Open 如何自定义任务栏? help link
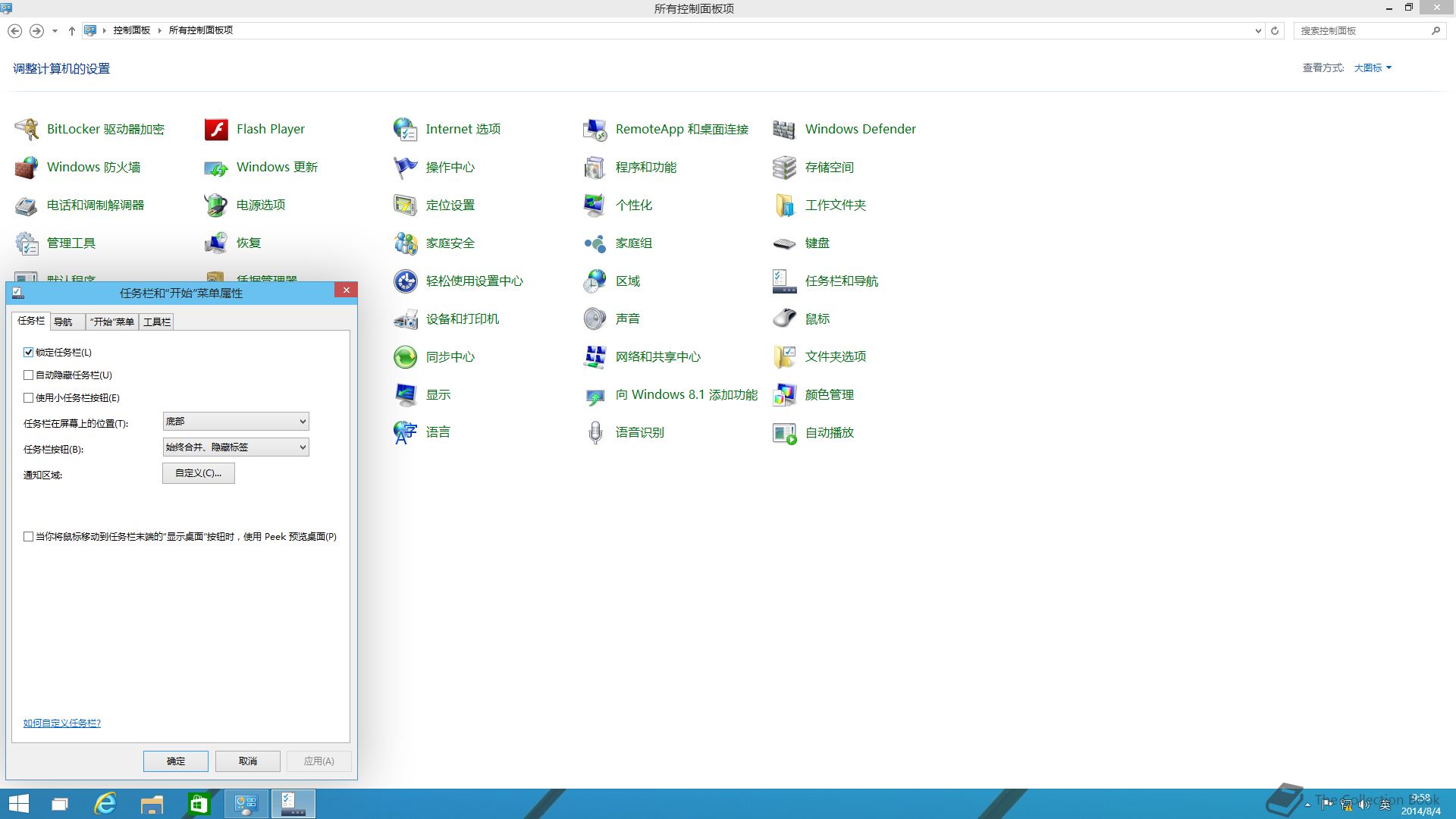Screen dimensions: 1456x819 tap(62, 723)
